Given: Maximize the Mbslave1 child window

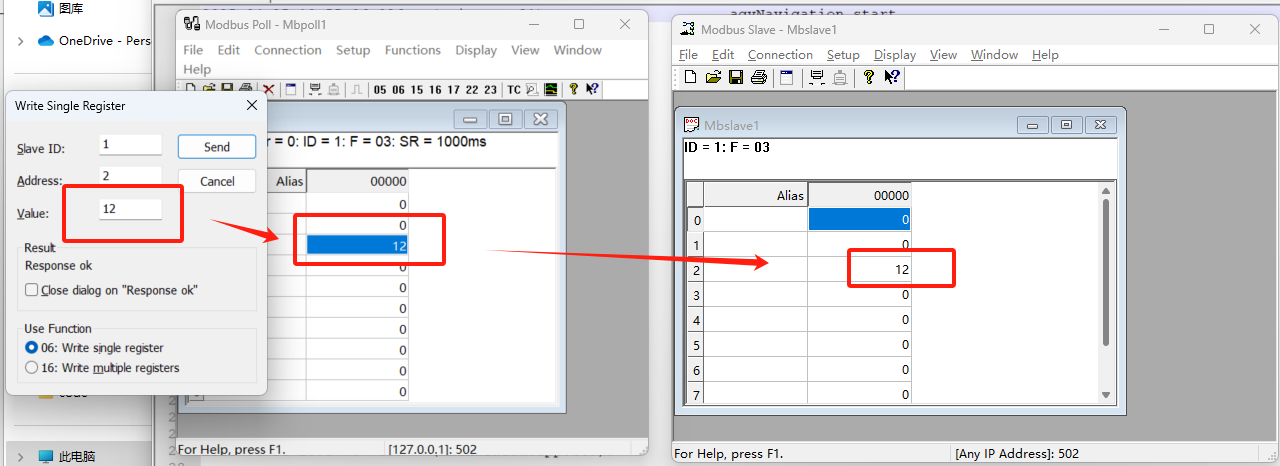Looking at the screenshot, I should (1067, 125).
